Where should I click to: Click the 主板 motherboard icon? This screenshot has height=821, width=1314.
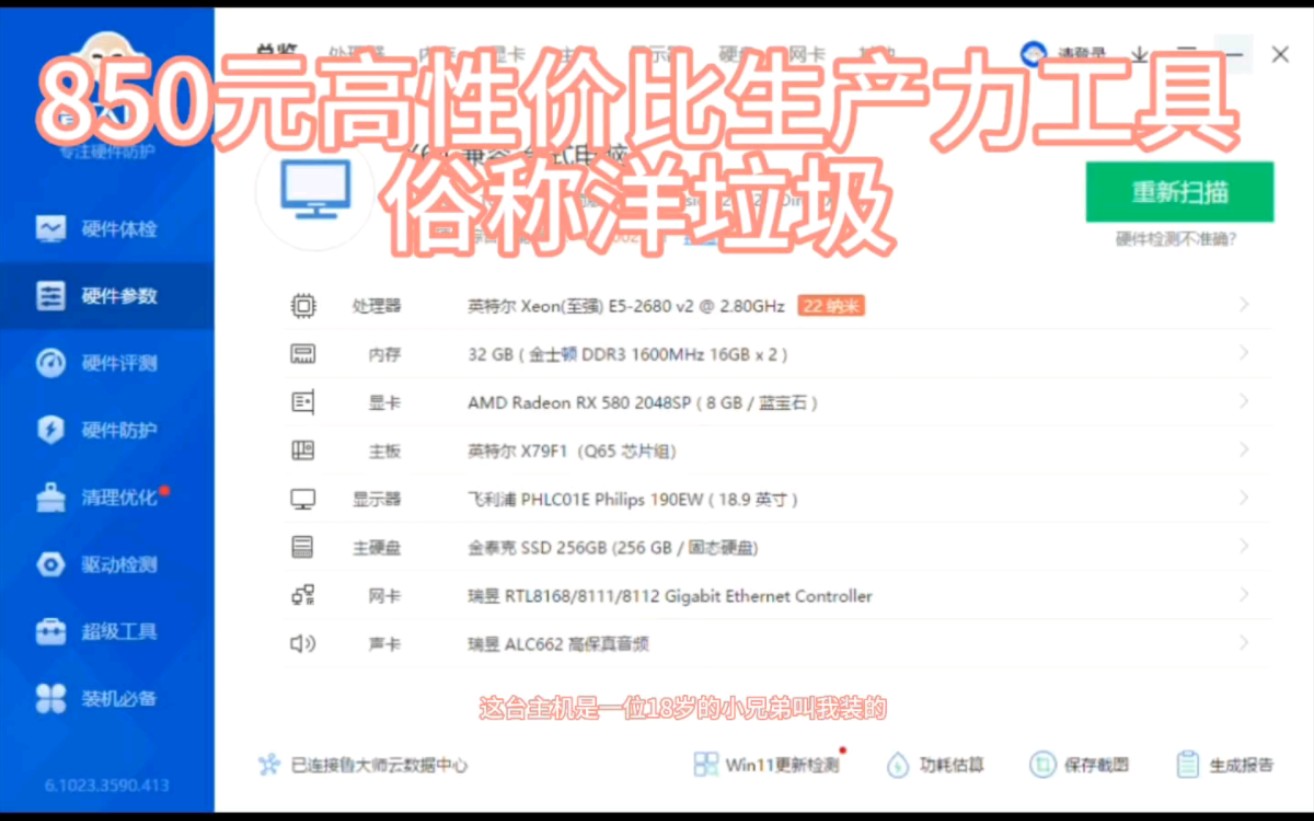point(303,451)
